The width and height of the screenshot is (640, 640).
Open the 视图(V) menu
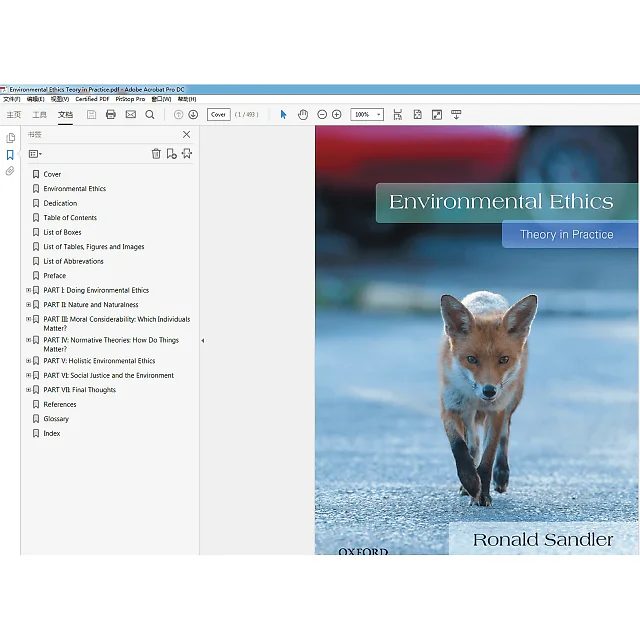60,99
